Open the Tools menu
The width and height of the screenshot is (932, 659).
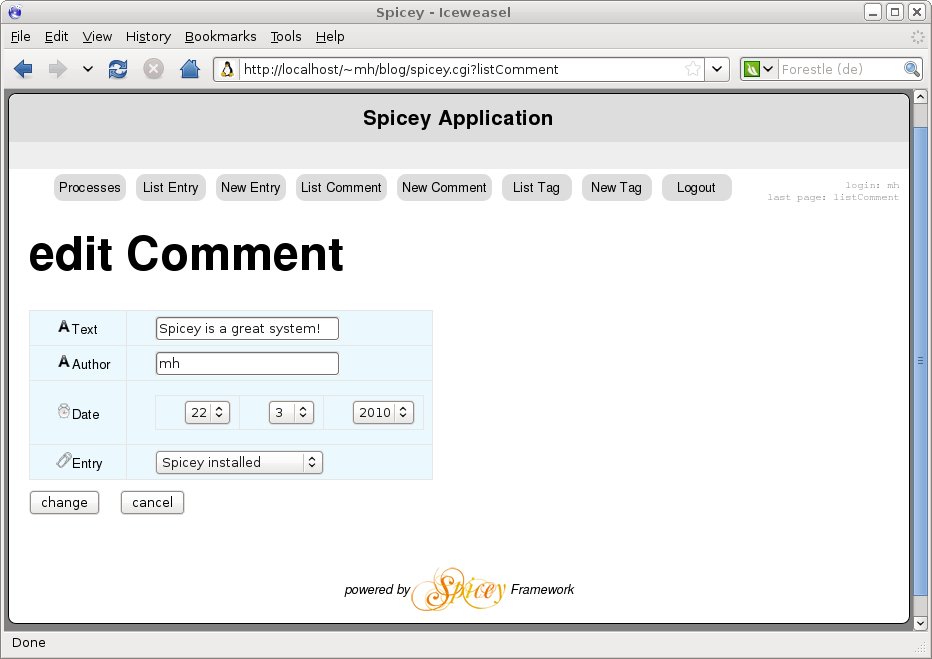point(286,37)
